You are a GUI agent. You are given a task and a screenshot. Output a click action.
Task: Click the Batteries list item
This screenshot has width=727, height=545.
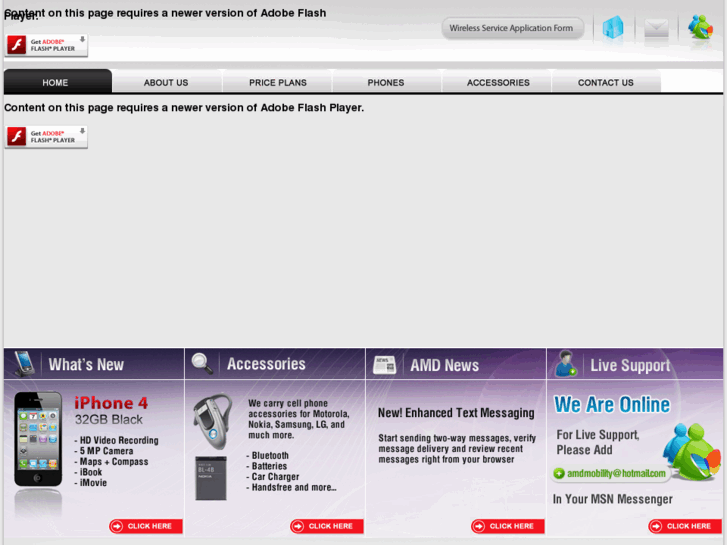267,466
